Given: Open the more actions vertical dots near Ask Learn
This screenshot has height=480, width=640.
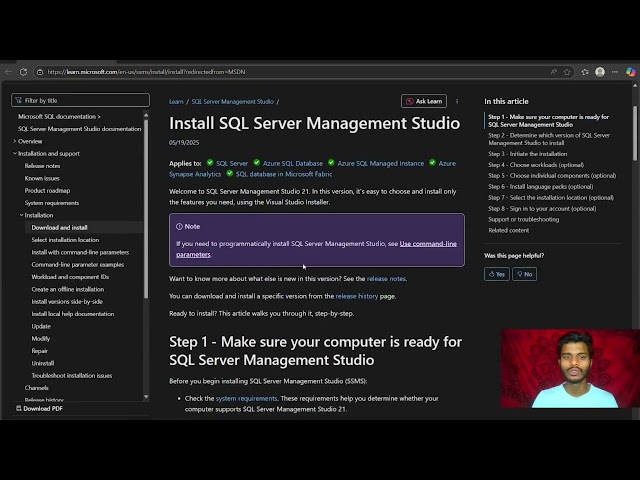Looking at the screenshot, I should pos(457,101).
